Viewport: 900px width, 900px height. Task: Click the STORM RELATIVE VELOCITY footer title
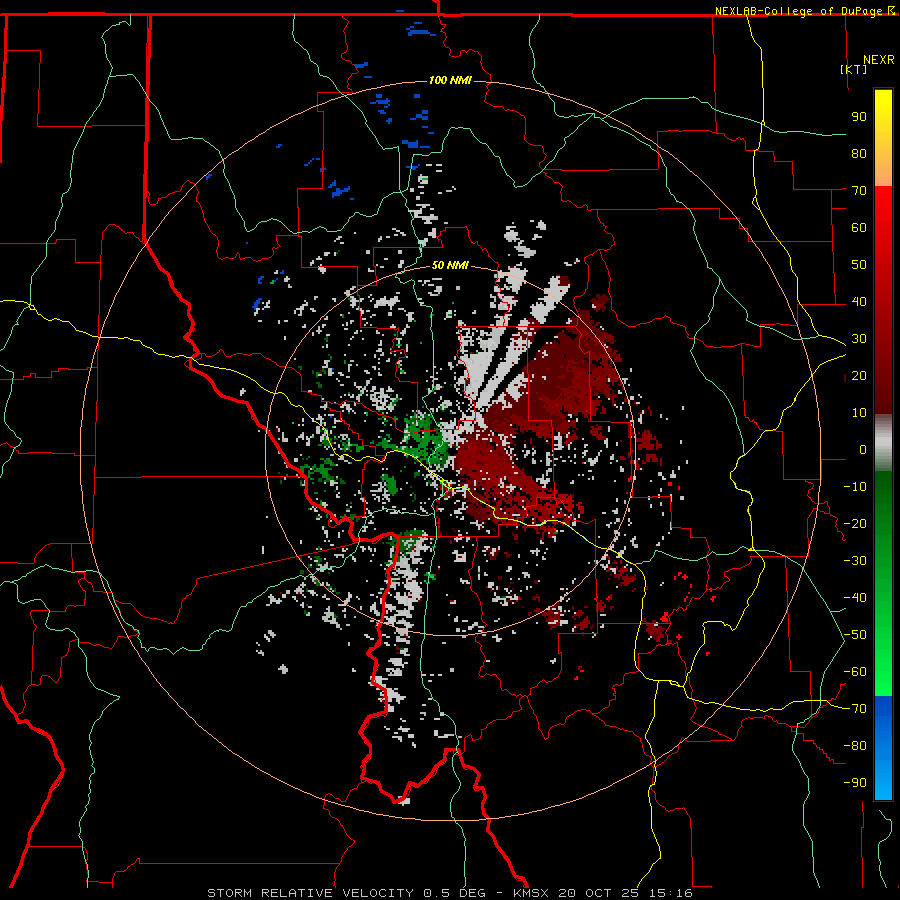coord(310,893)
